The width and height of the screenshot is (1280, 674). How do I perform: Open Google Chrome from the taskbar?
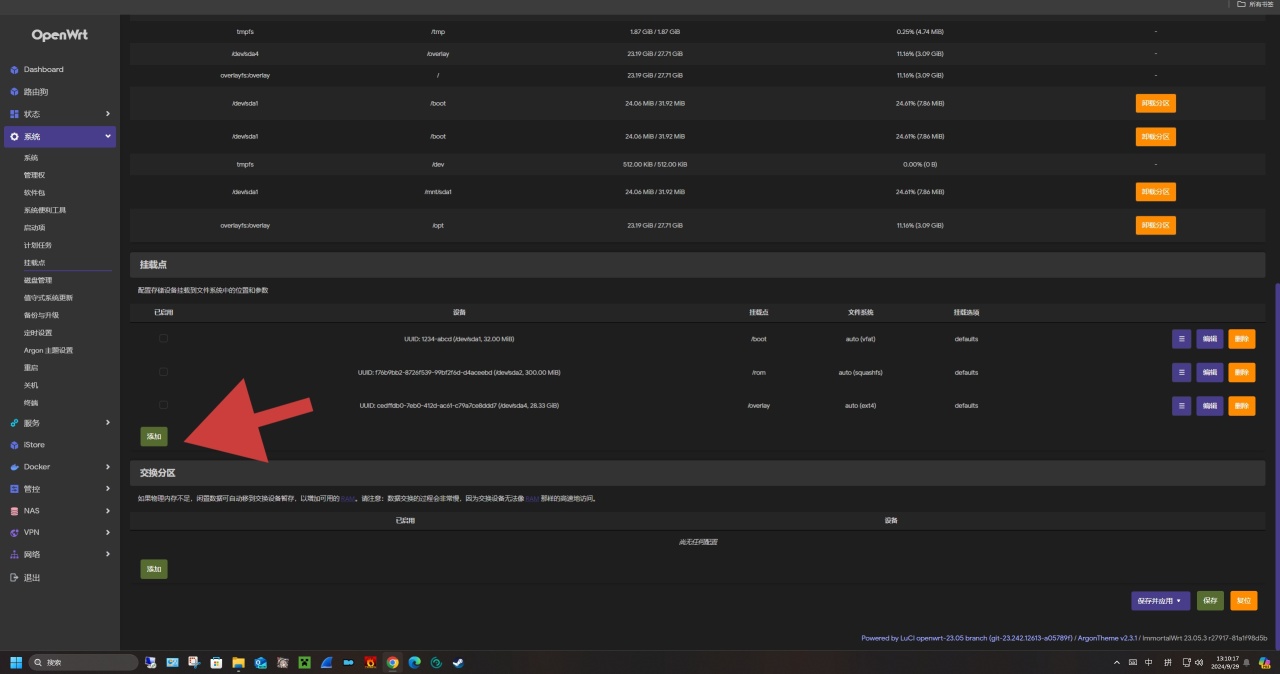[393, 662]
